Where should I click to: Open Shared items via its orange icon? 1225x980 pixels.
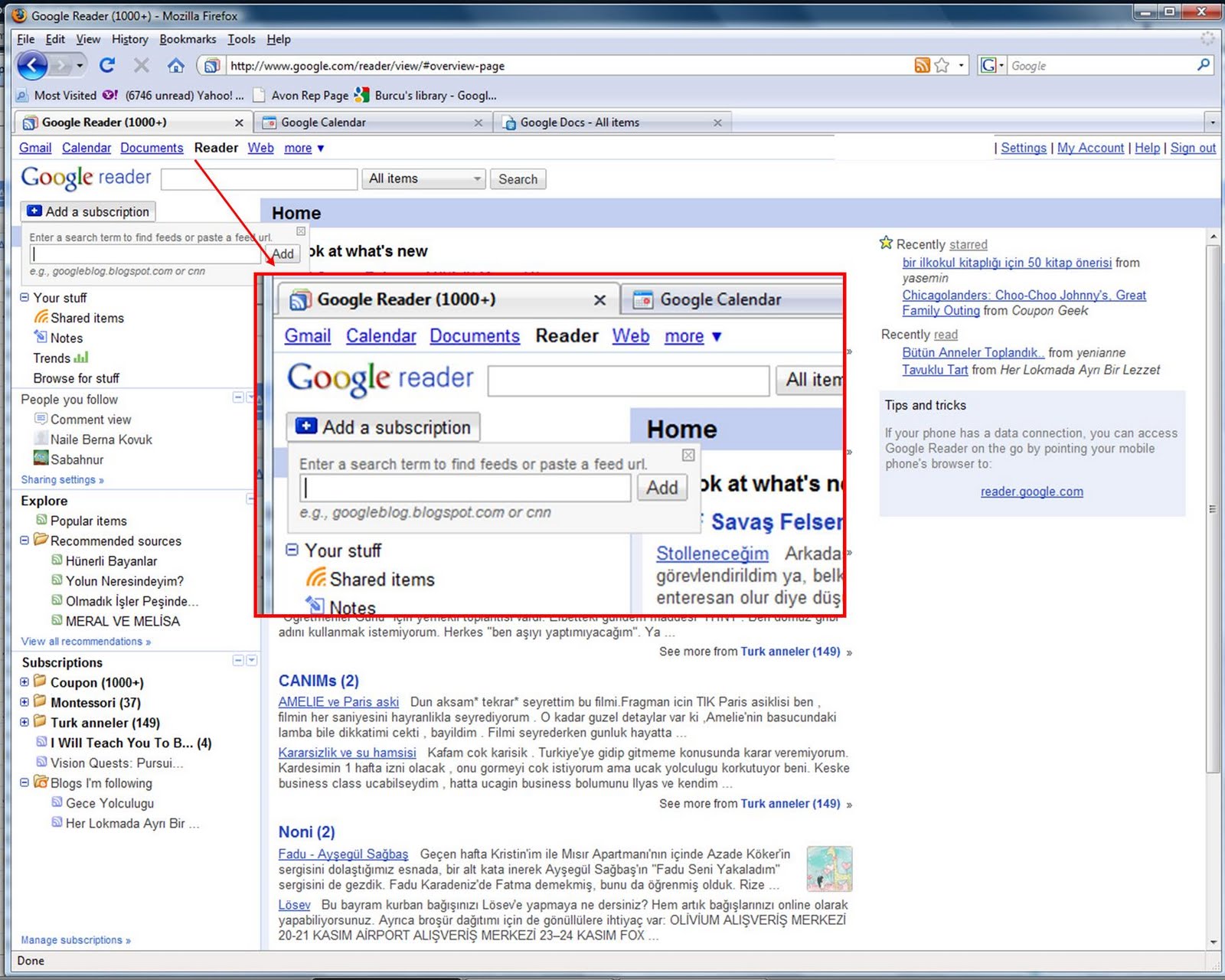click(41, 317)
